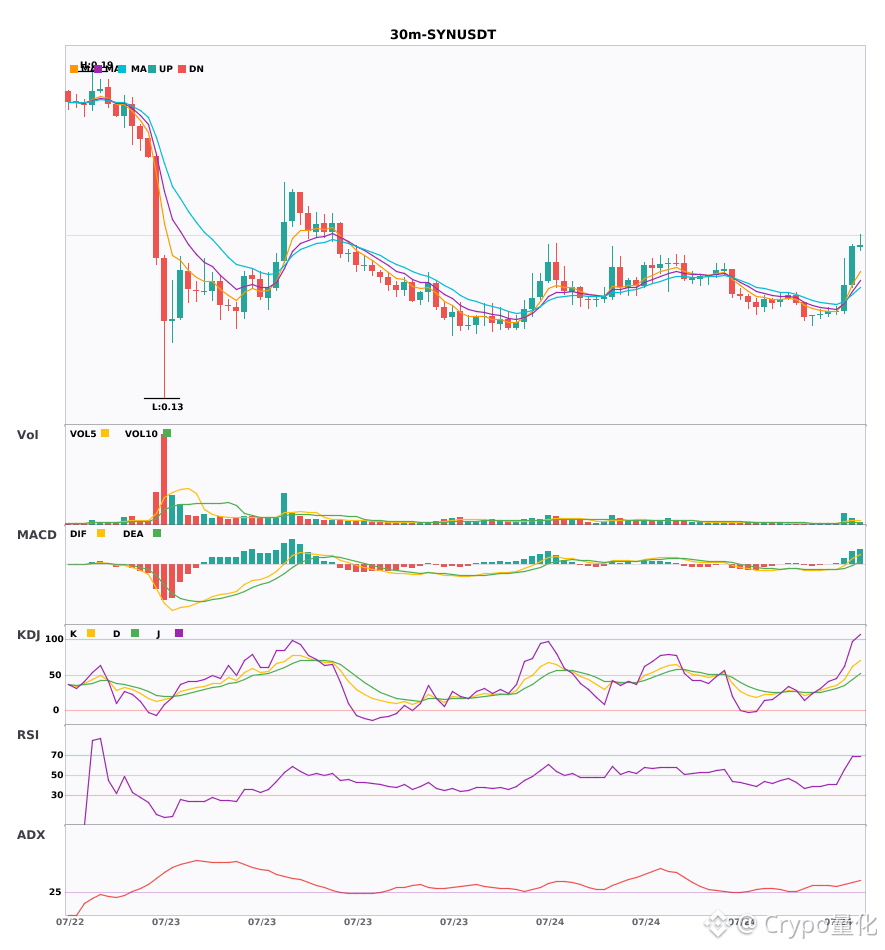Image resolution: width=885 pixels, height=950 pixels.
Task: Click the cyan MA legend swatch
Action: click(x=122, y=69)
